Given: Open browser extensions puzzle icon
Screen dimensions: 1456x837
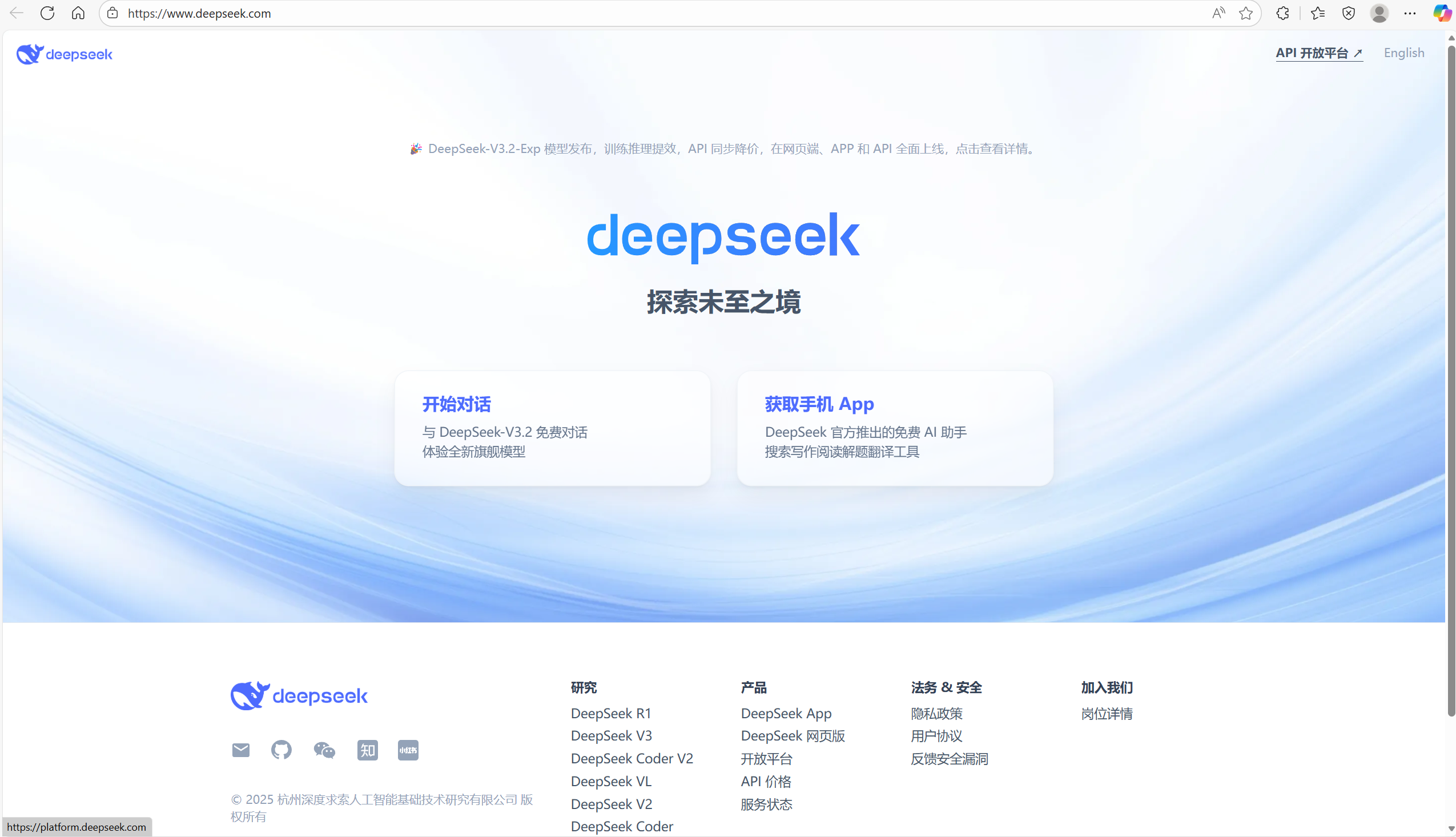Looking at the screenshot, I should coord(1283,13).
